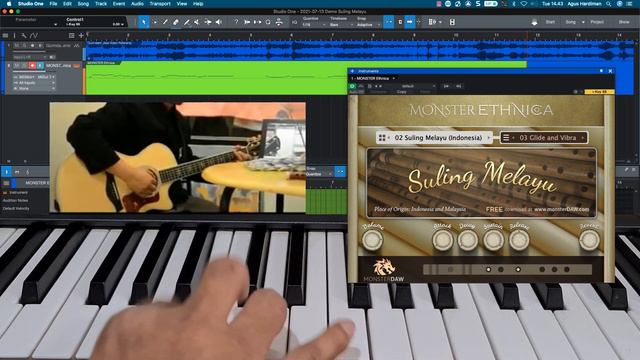Screen dimensions: 640x360
Task: Select the Arrow tool in toolbar
Action: point(144,22)
